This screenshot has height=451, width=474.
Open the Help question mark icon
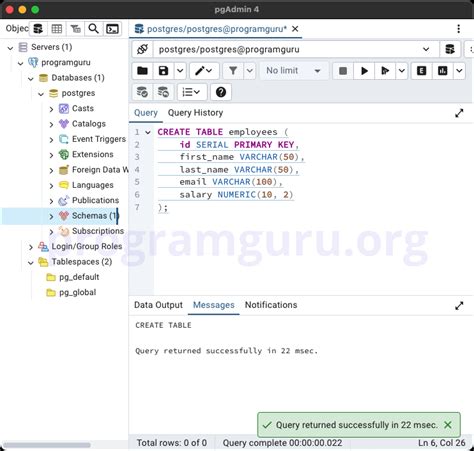click(221, 92)
